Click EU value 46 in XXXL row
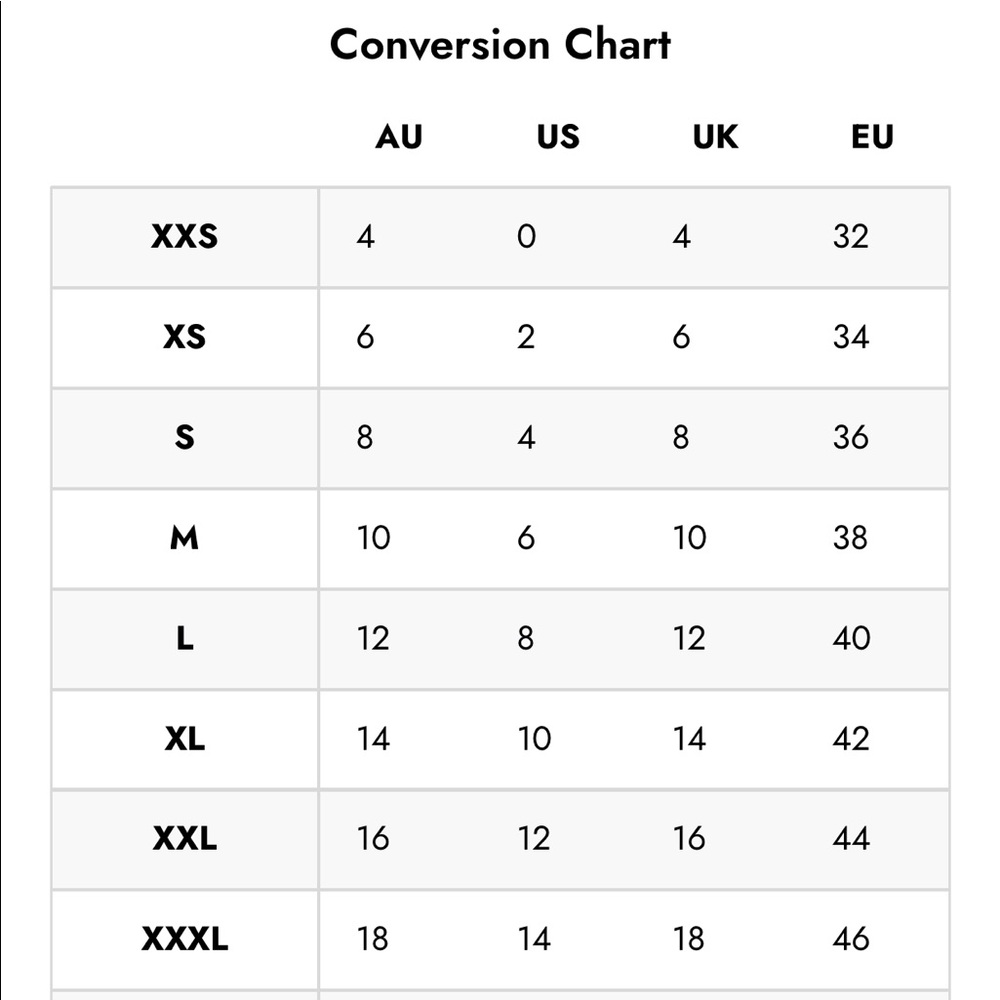 (851, 939)
